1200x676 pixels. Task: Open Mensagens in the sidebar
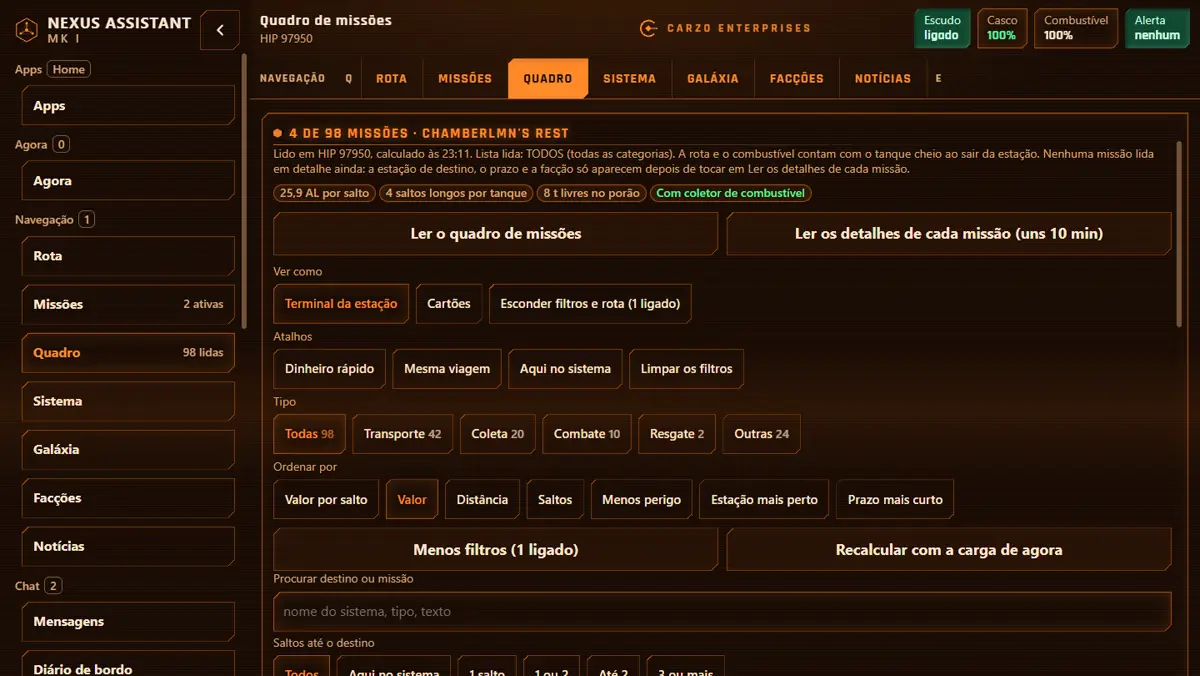(128, 621)
